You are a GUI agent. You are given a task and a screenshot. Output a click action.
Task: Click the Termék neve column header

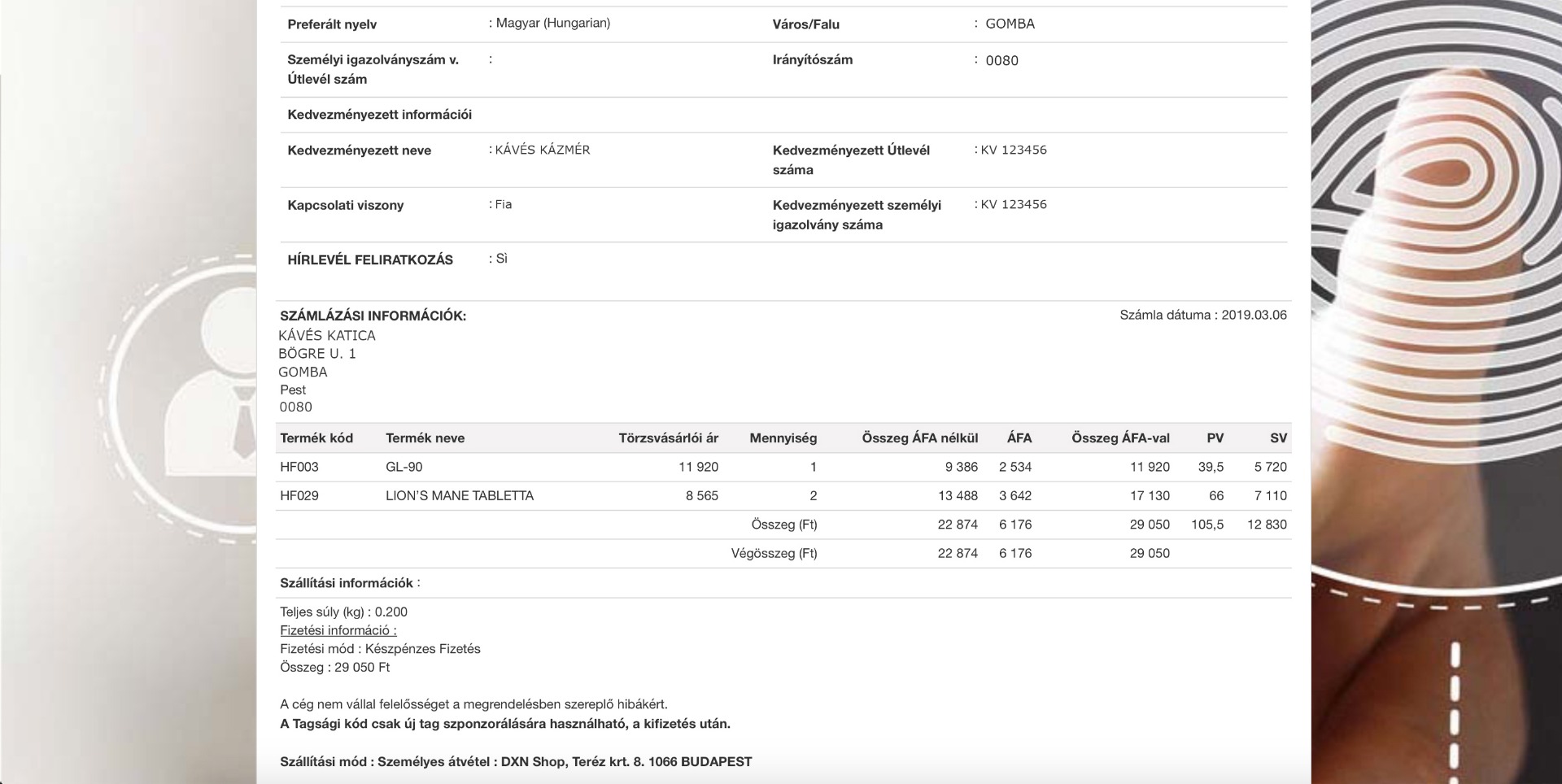point(425,438)
